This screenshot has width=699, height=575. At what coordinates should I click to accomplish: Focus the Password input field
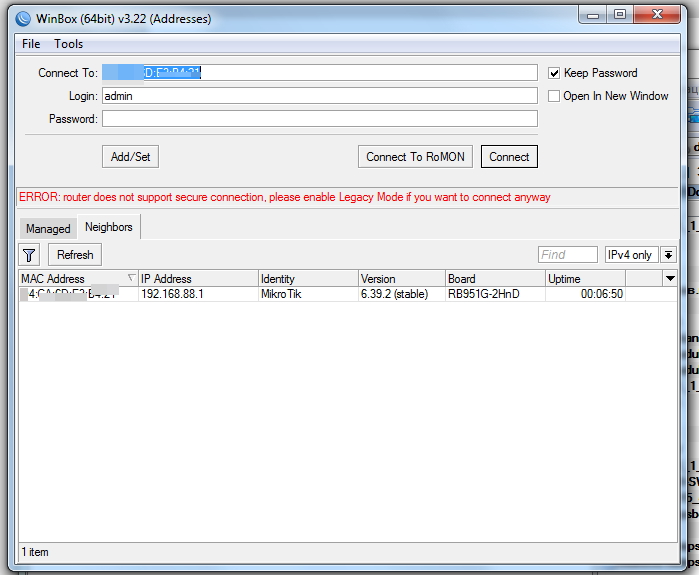pyautogui.click(x=319, y=119)
